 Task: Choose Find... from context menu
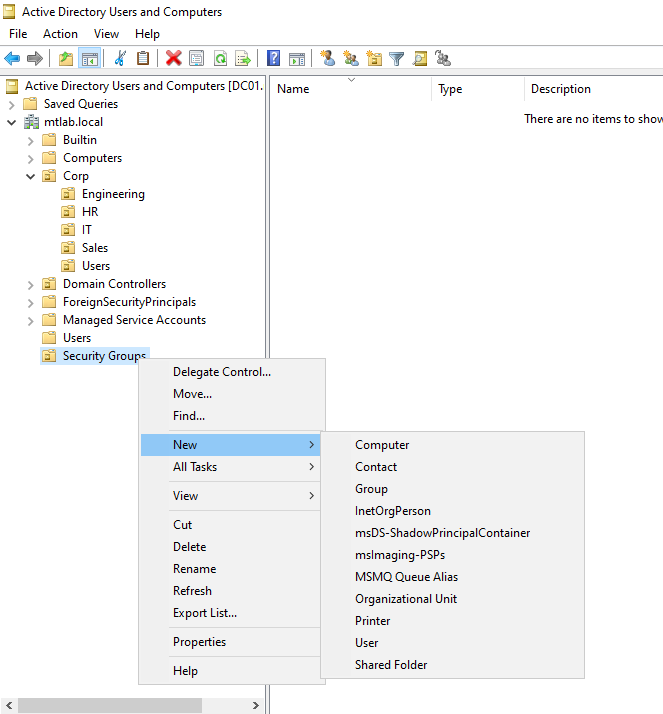pos(231,416)
